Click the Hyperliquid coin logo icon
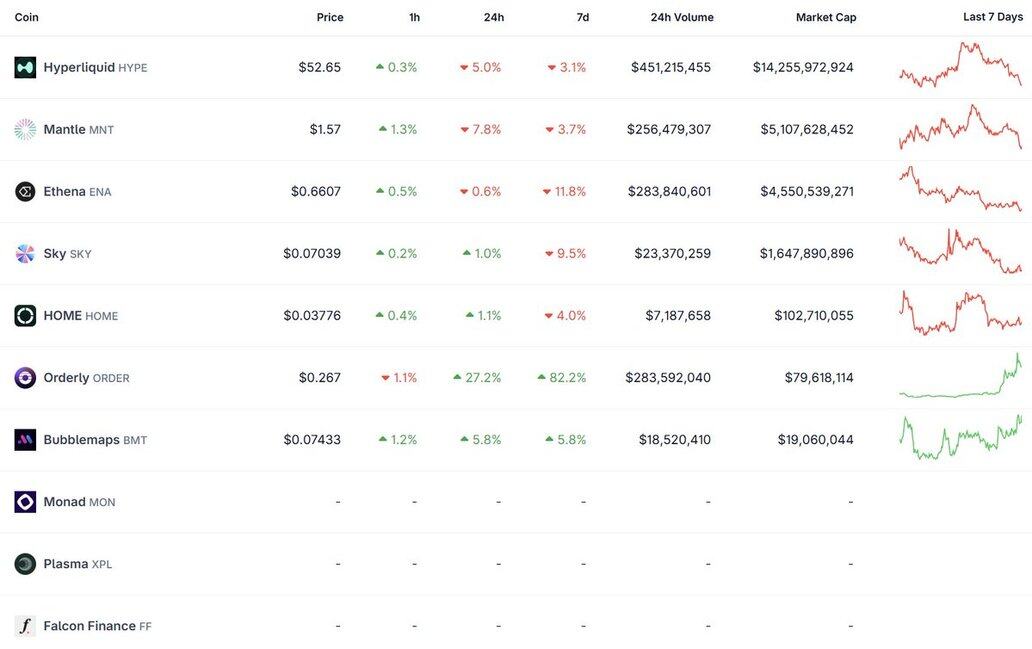The height and width of the screenshot is (649, 1032). pyautogui.click(x=25, y=67)
